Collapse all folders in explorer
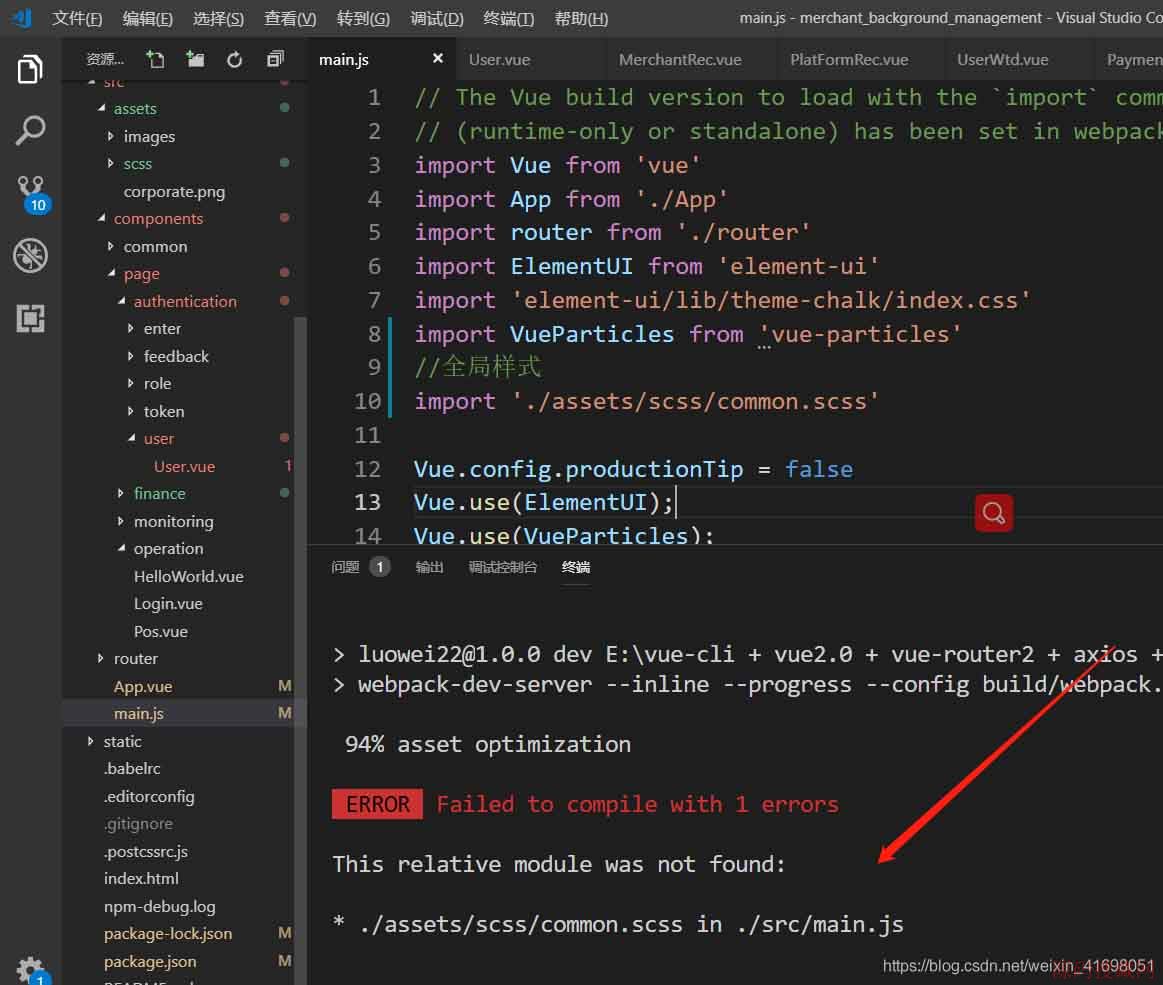Viewport: 1163px width, 985px height. tap(275, 60)
